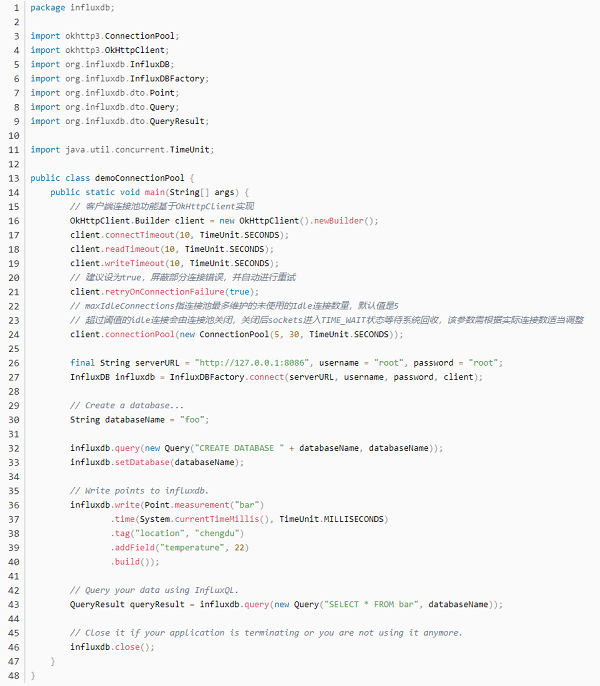This screenshot has height=686, width=600.
Task: Click "setDatabase" method call
Action: coord(142,462)
